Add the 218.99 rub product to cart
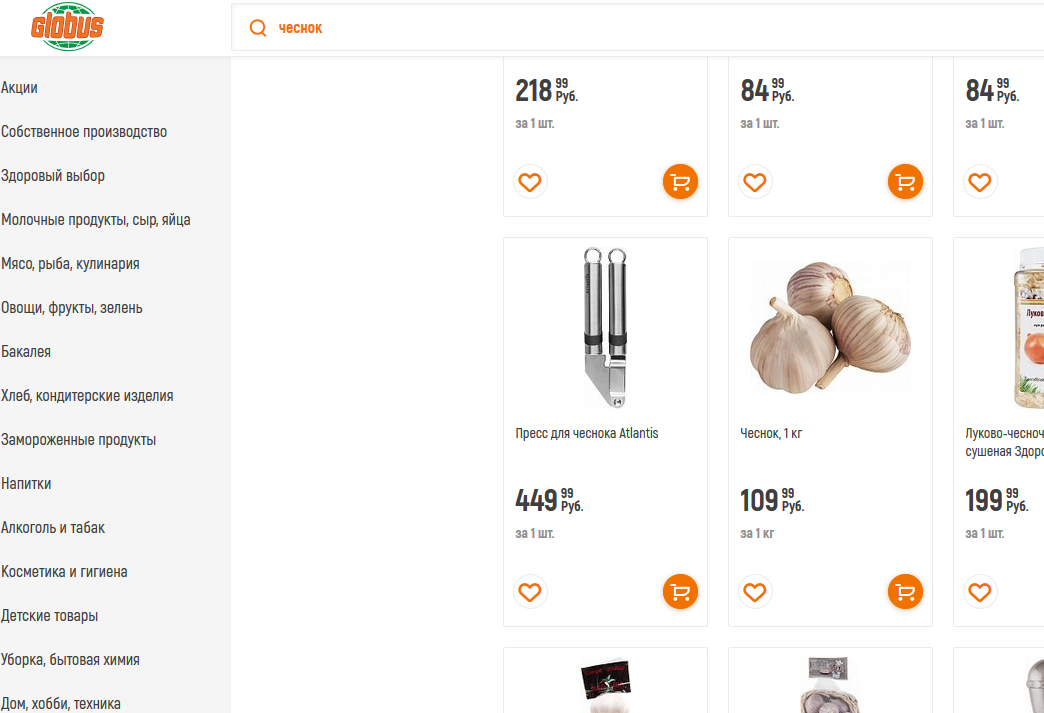The height and width of the screenshot is (713, 1044). click(x=680, y=181)
